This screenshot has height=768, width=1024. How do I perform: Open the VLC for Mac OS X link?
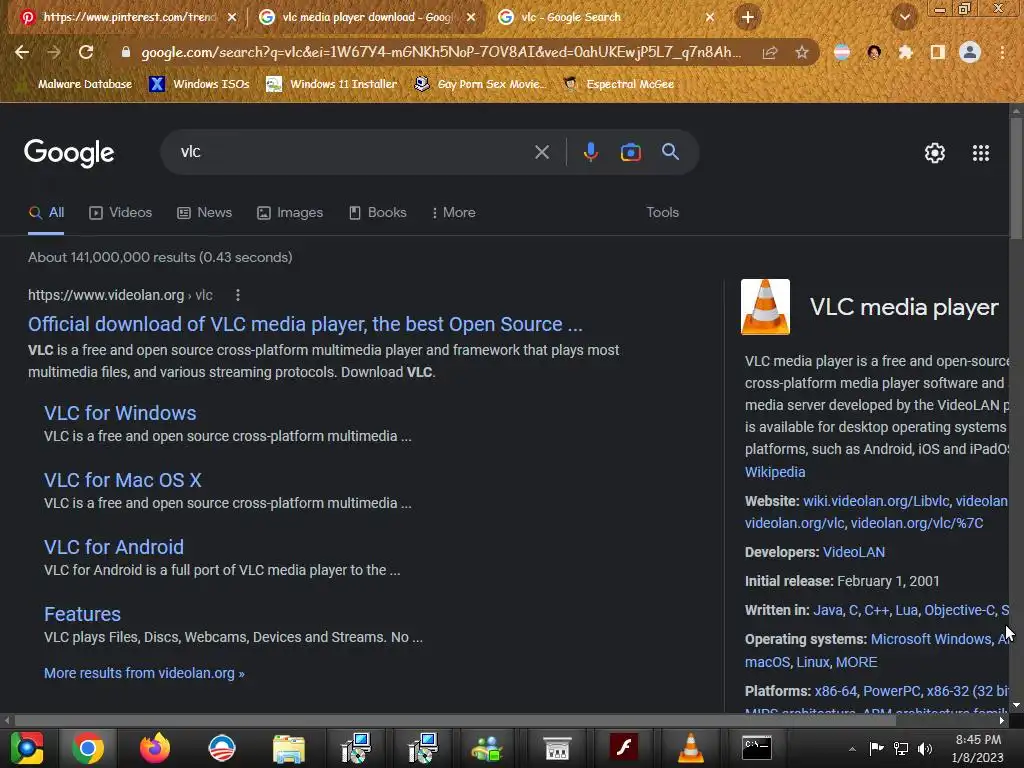123,480
